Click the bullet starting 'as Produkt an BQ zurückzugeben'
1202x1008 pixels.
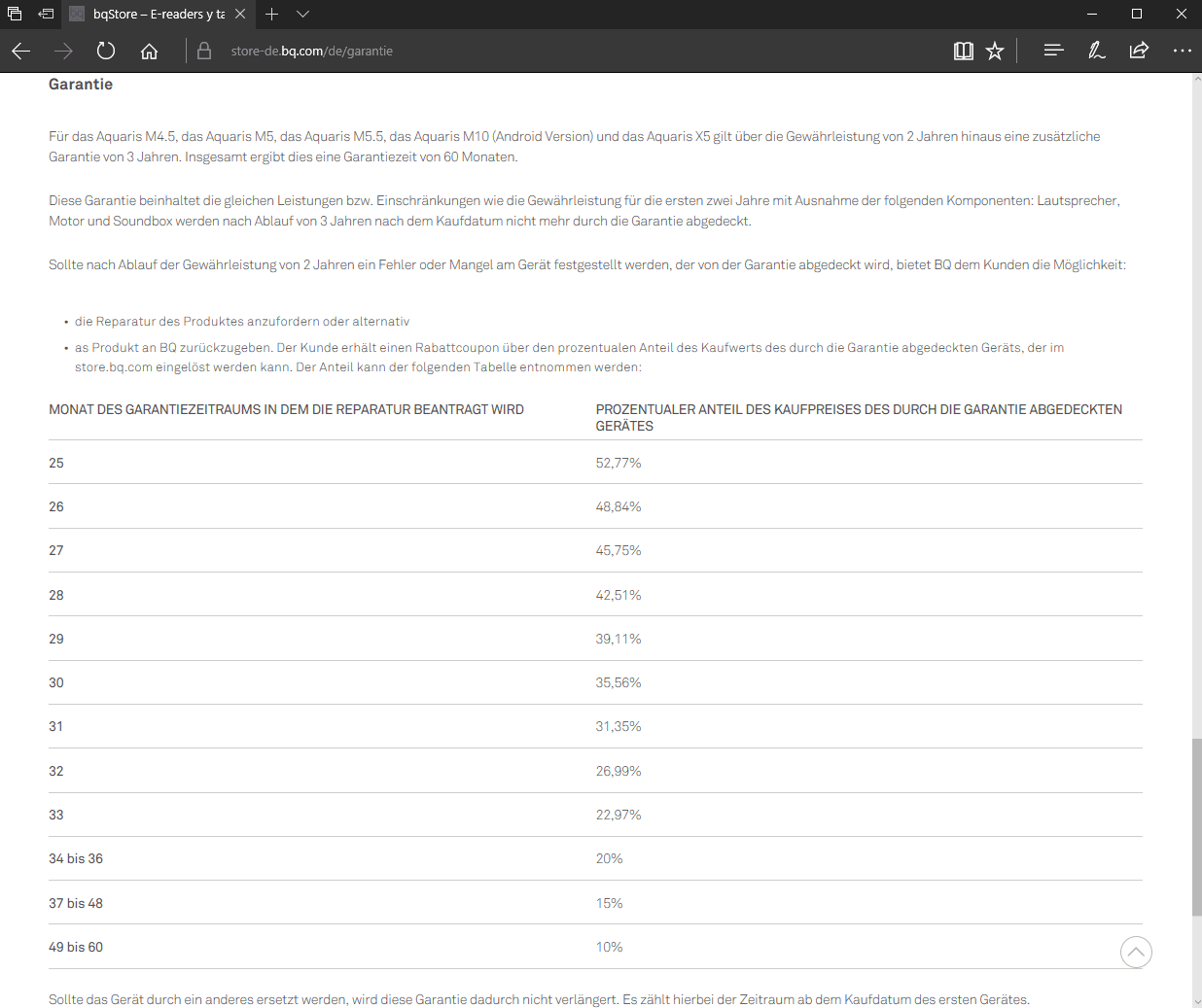click(569, 357)
